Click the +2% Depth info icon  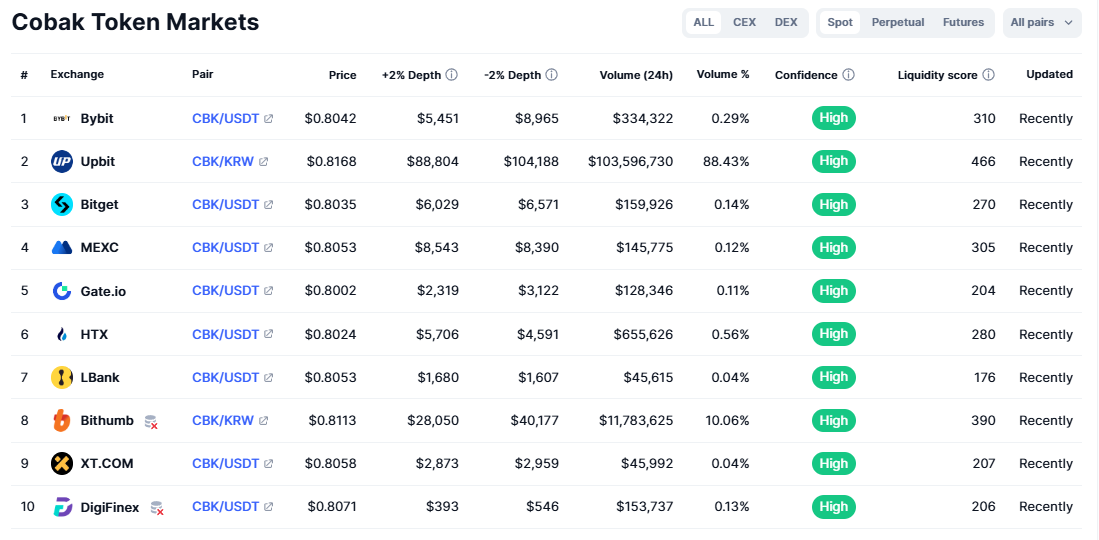(x=452, y=74)
